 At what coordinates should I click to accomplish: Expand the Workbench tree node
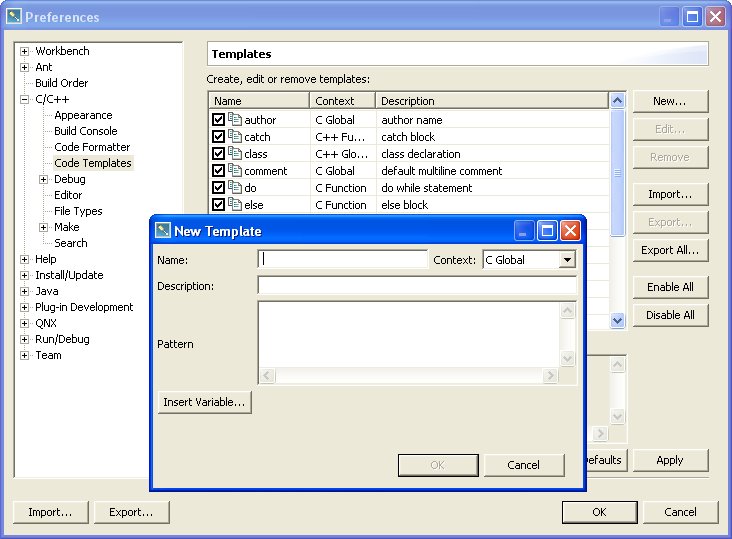pyautogui.click(x=25, y=51)
